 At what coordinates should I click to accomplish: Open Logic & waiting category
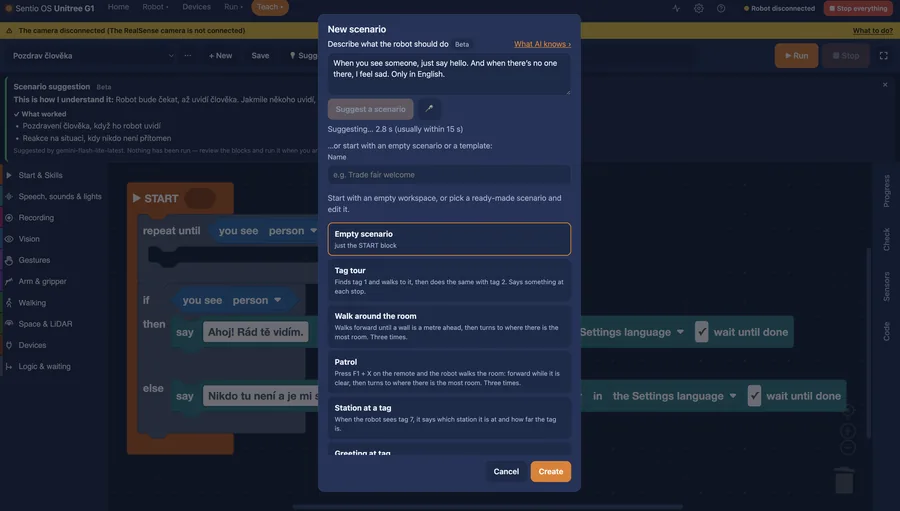tap(44, 366)
